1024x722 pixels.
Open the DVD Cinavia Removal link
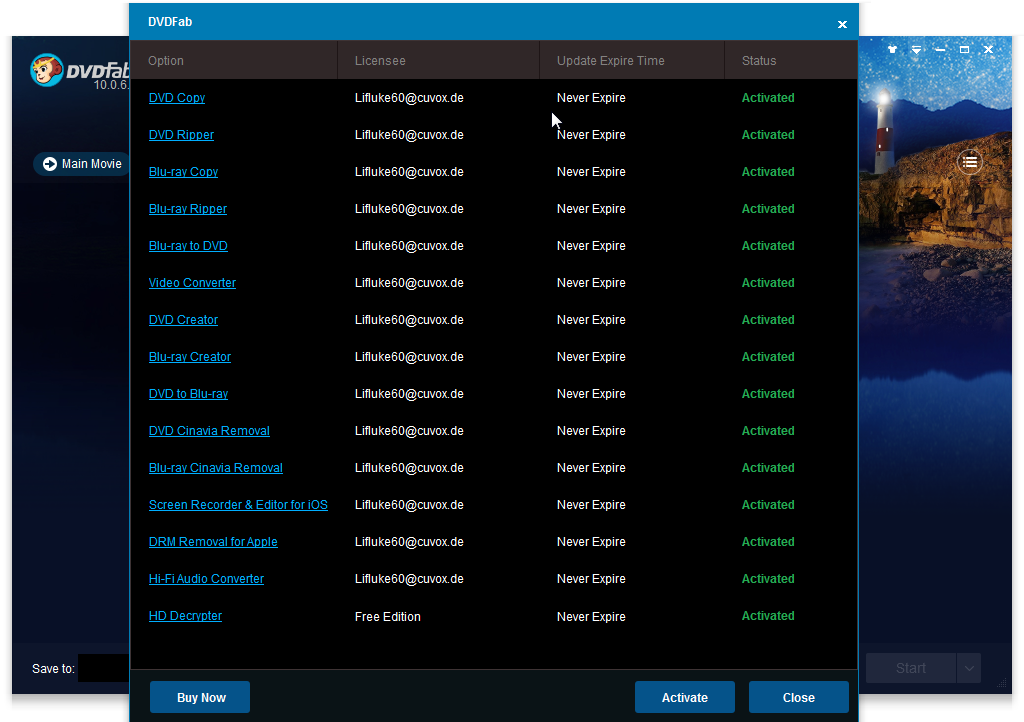[209, 431]
